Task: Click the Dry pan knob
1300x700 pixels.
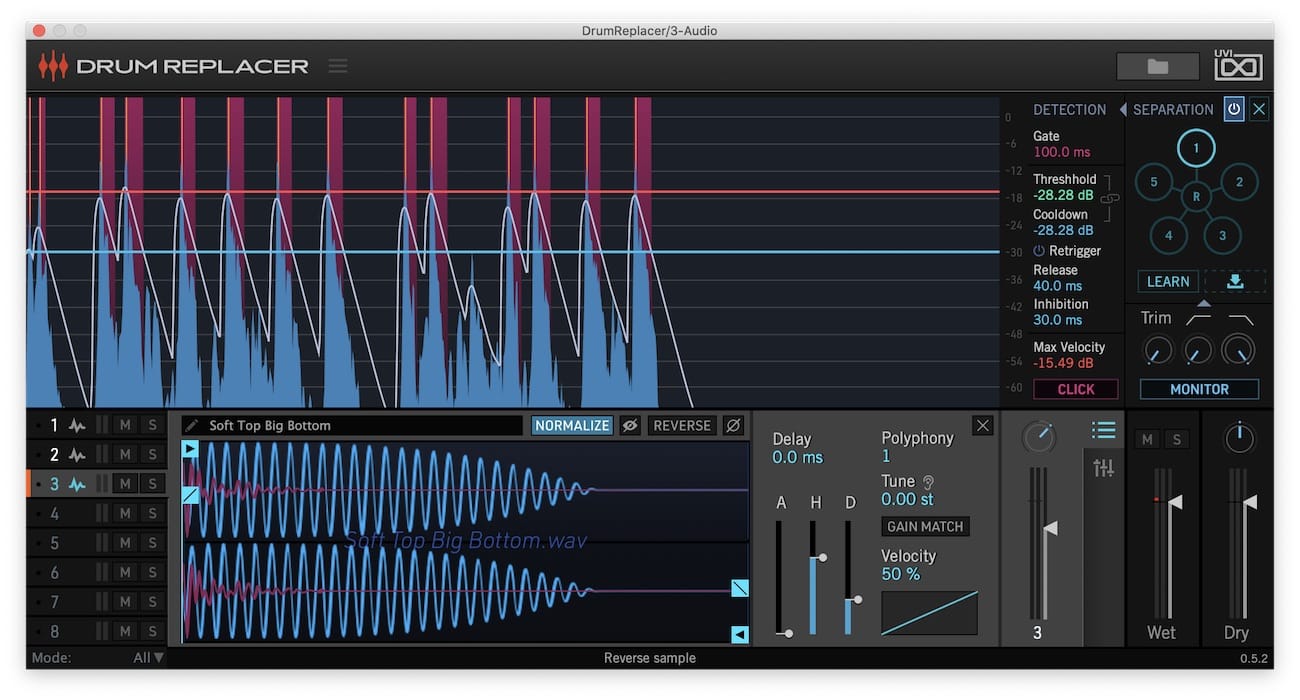Action: 1239,437
